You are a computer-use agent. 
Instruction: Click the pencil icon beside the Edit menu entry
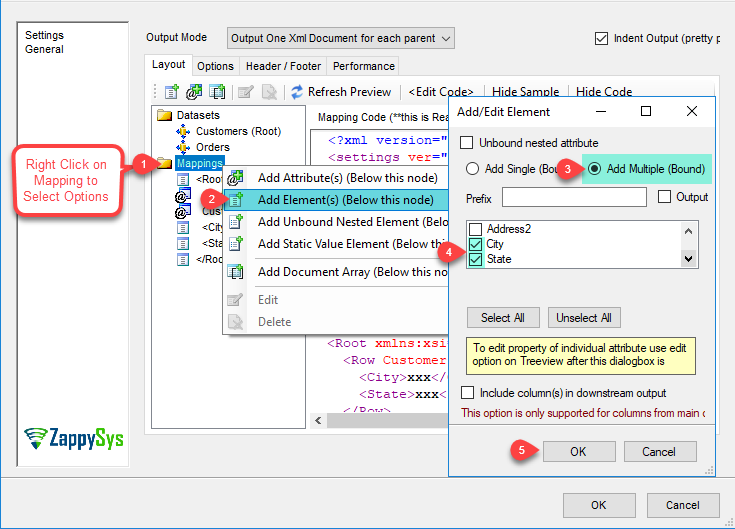pyautogui.click(x=235, y=300)
